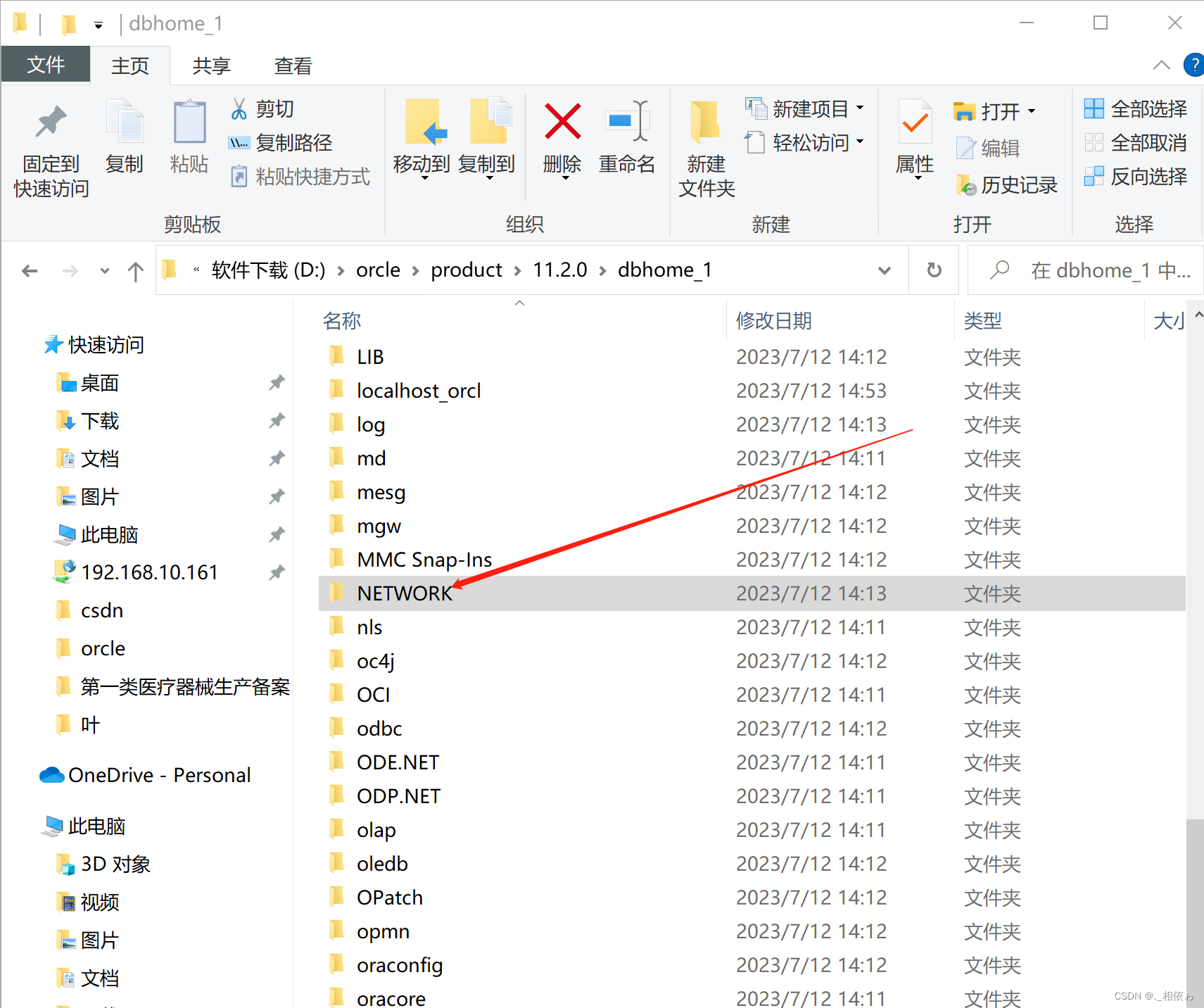1204x1008 pixels.
Task: Unpin Desktop from Quick access
Action: 277,383
